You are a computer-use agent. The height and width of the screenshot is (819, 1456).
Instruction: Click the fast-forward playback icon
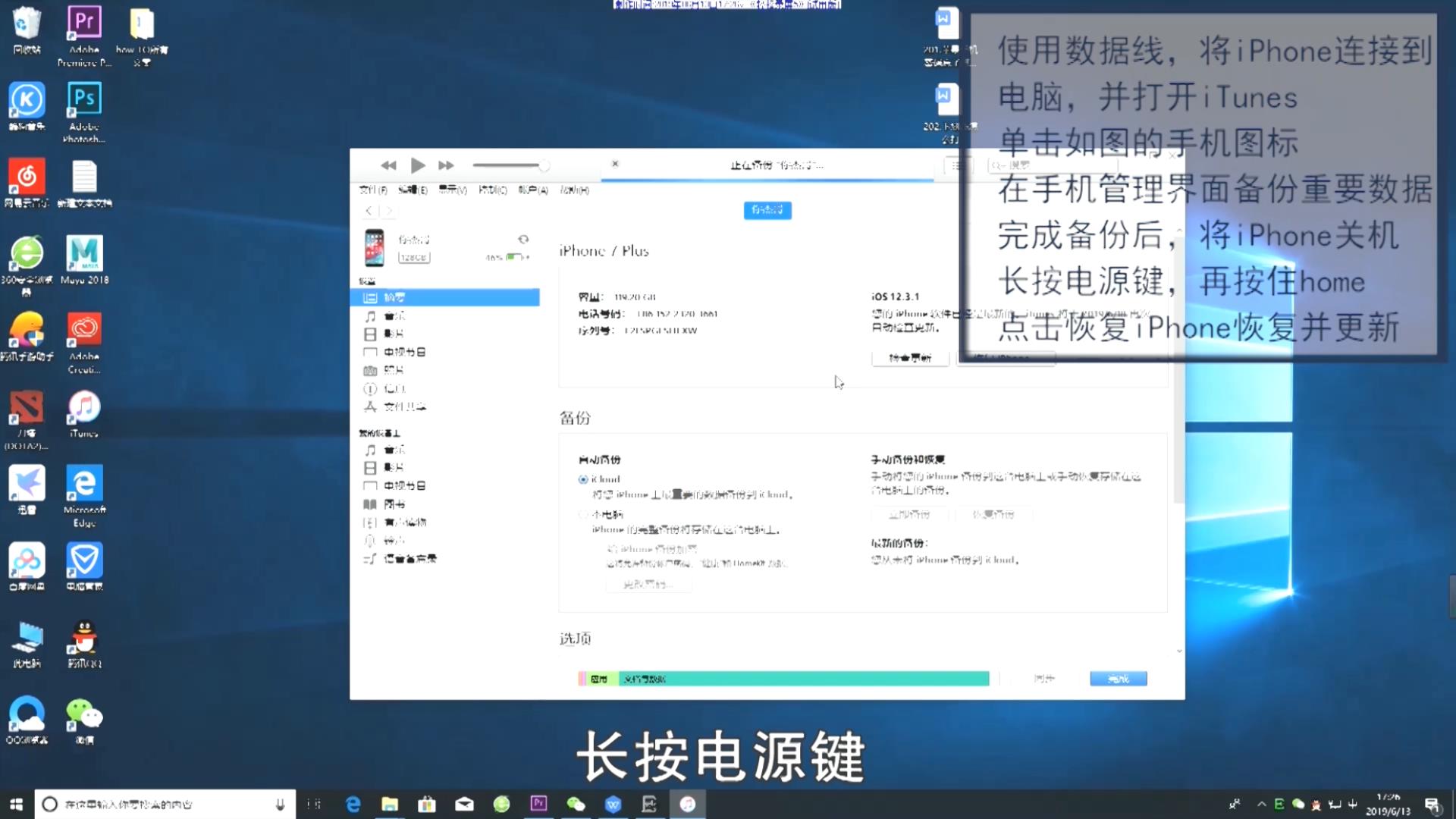click(446, 165)
